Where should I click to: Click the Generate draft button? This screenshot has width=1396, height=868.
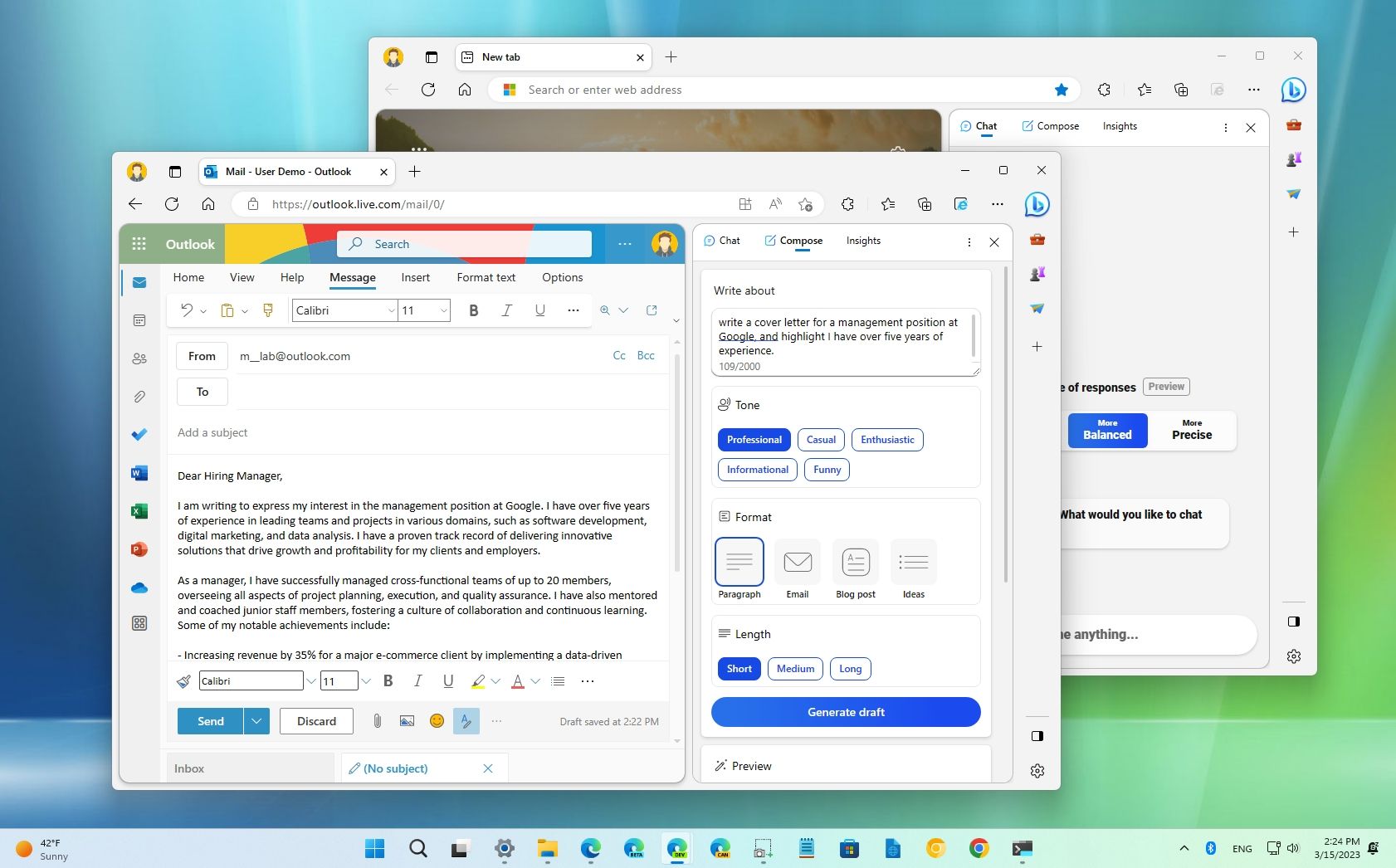coord(845,712)
